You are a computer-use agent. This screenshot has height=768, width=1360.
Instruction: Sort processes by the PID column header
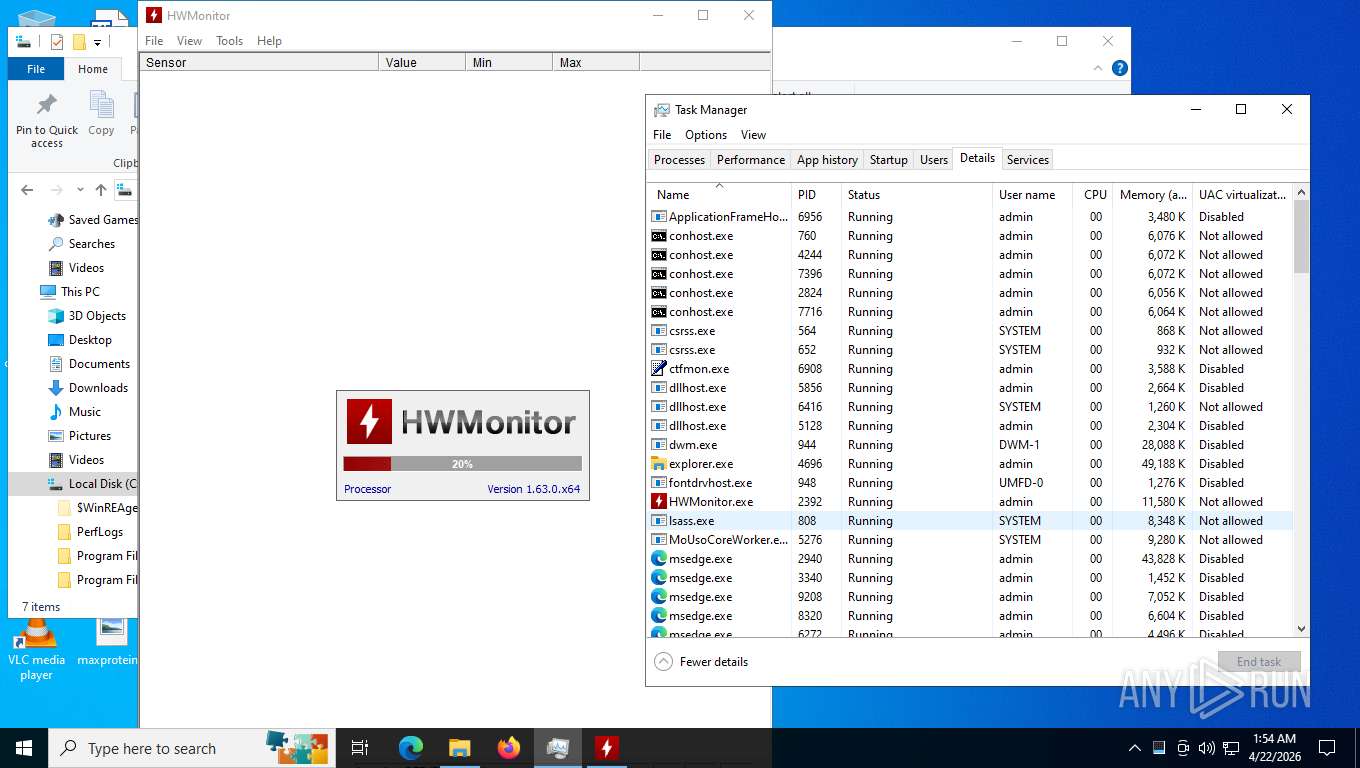click(816, 195)
